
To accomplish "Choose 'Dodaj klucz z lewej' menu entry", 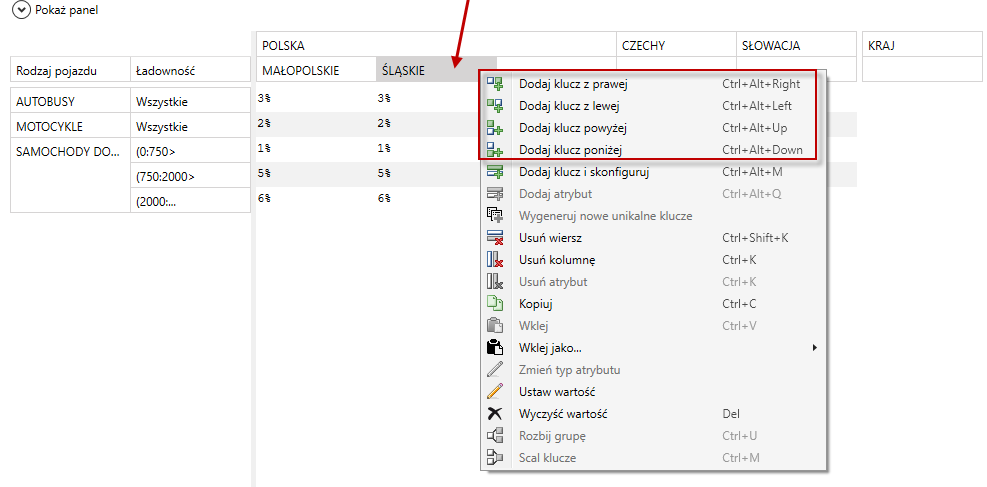I will click(651, 106).
